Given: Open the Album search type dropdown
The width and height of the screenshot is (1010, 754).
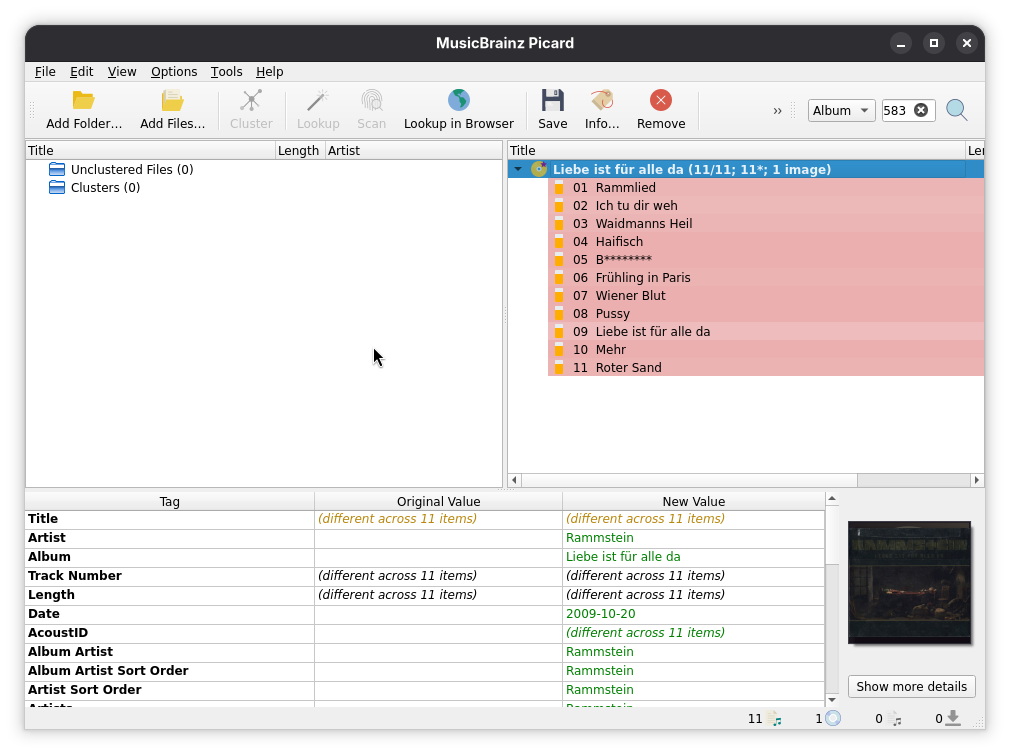Looking at the screenshot, I should (x=841, y=111).
